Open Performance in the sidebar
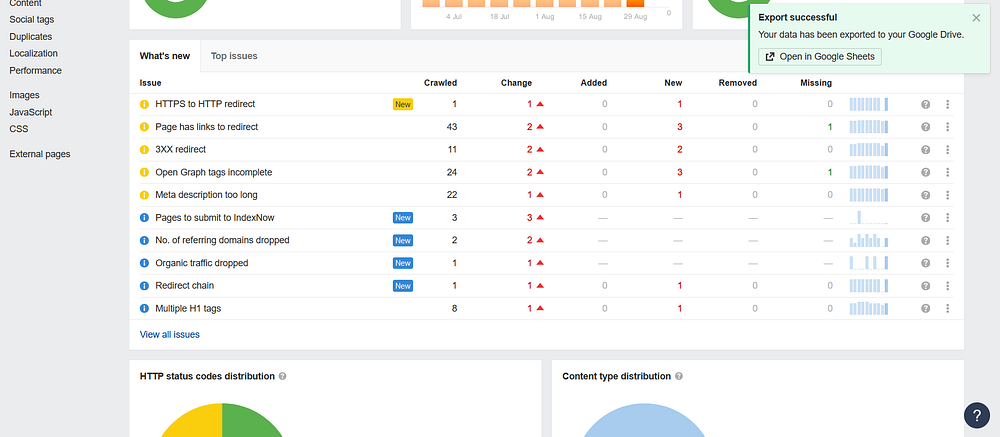This screenshot has width=1000, height=437. pos(36,70)
